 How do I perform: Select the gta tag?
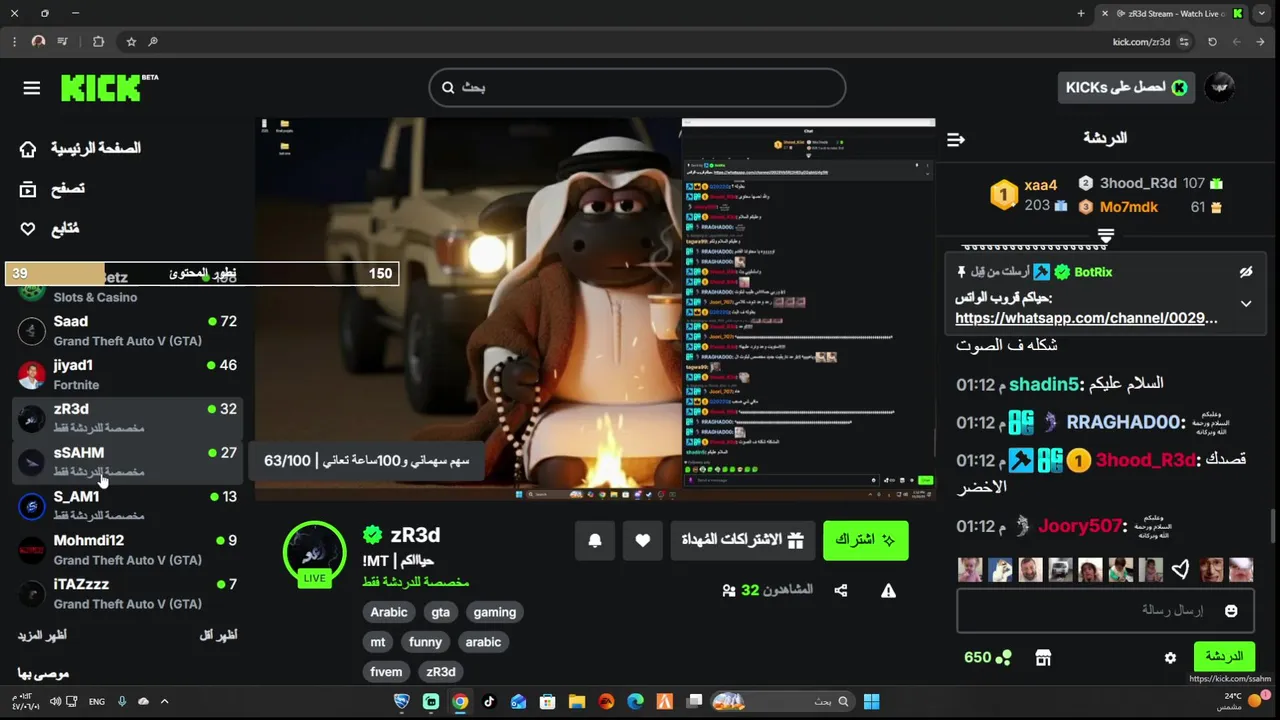pos(441,612)
